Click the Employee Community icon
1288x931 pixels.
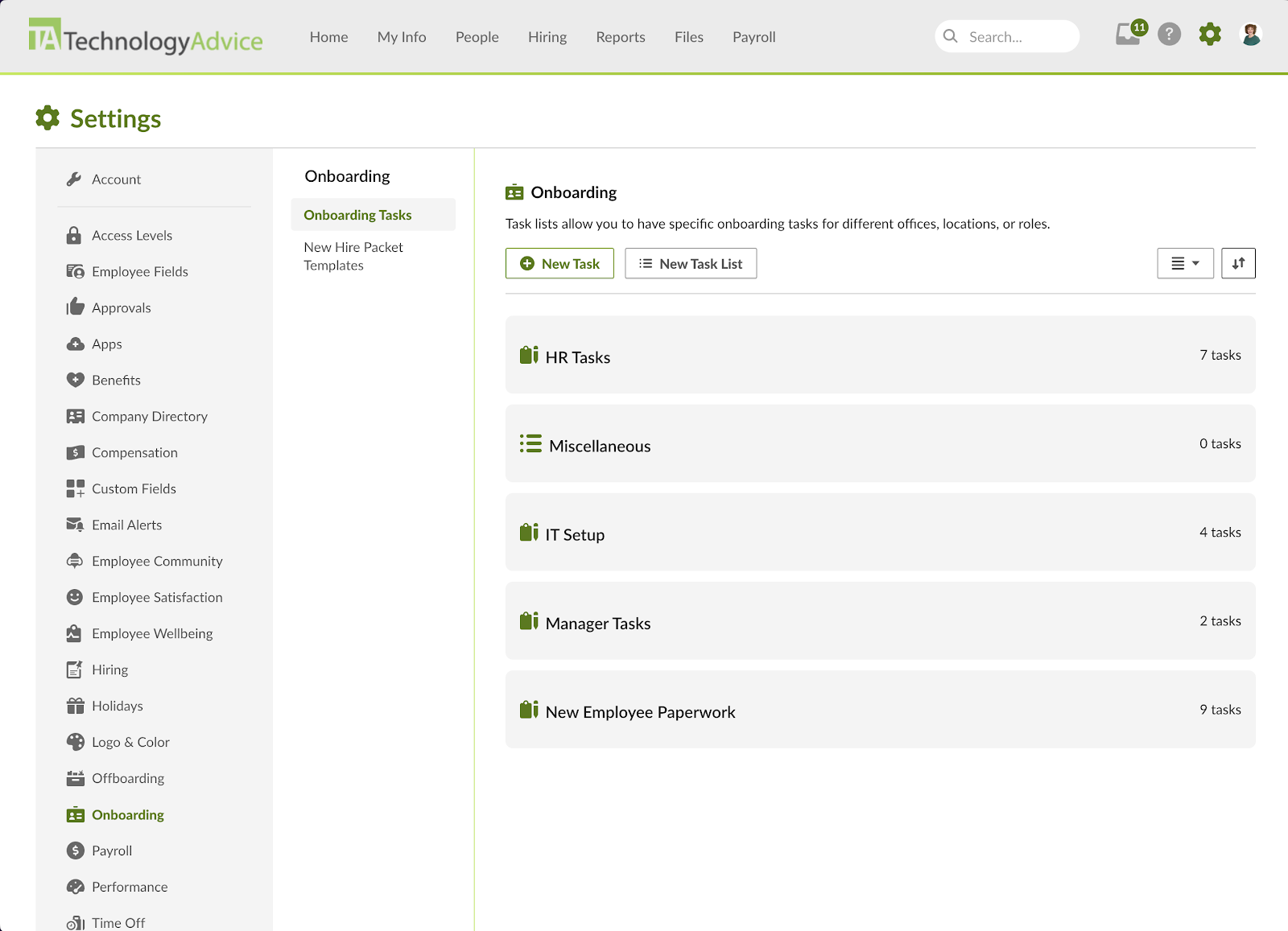point(75,561)
